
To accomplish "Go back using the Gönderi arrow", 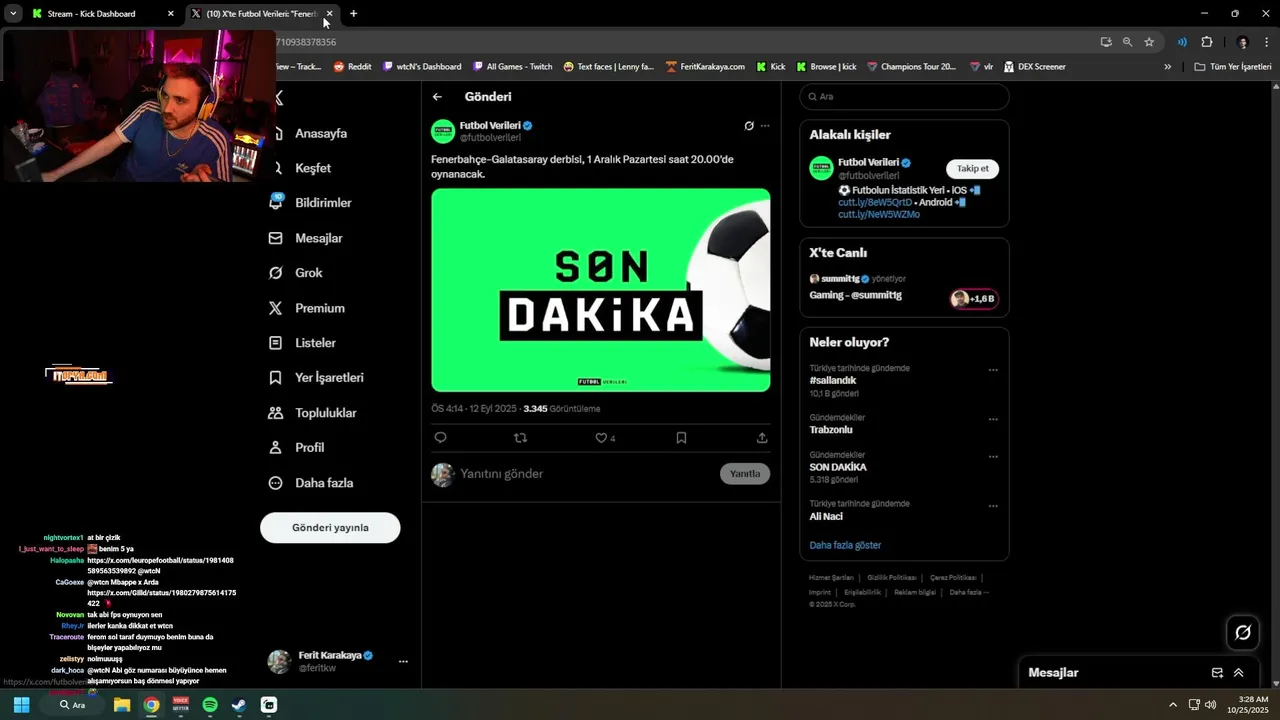I will pyautogui.click(x=437, y=97).
